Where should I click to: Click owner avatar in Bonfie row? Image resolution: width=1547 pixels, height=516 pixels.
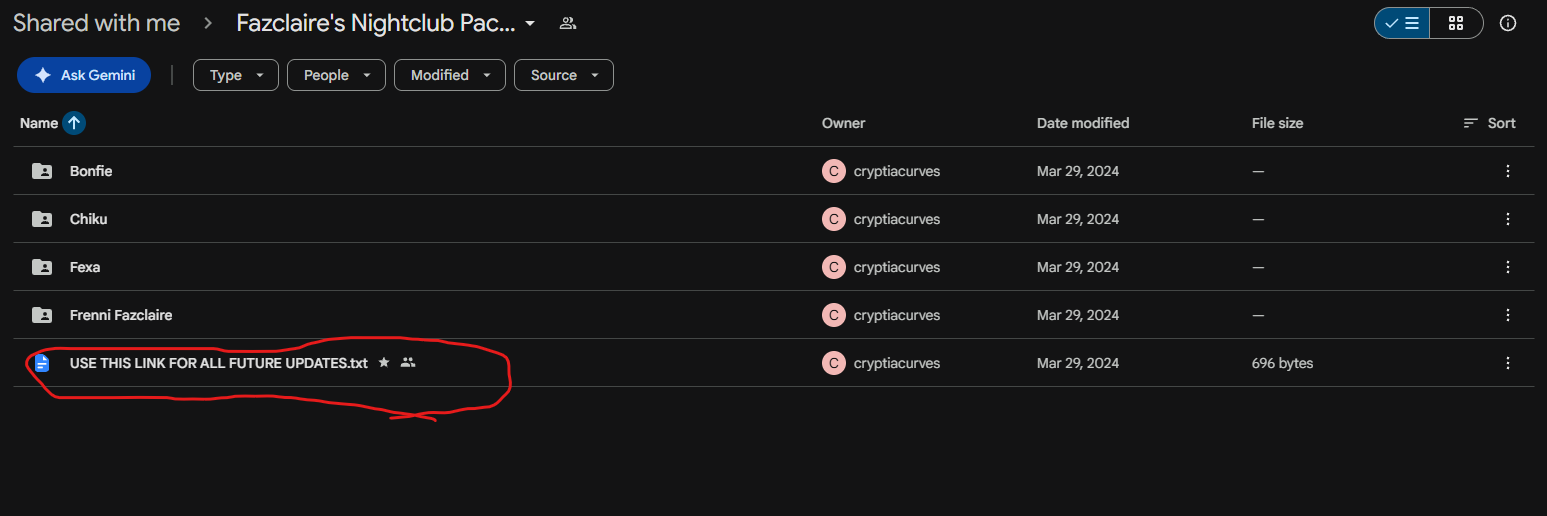point(834,171)
